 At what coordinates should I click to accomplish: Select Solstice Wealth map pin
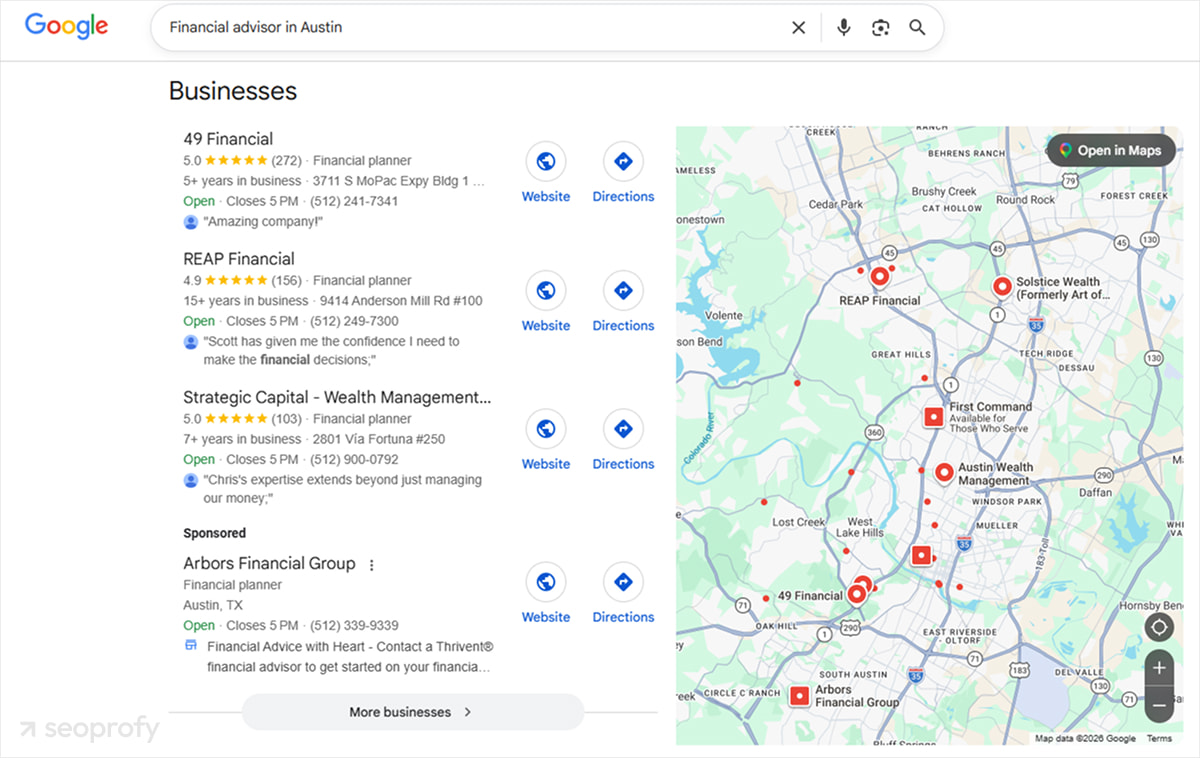tap(1002, 286)
